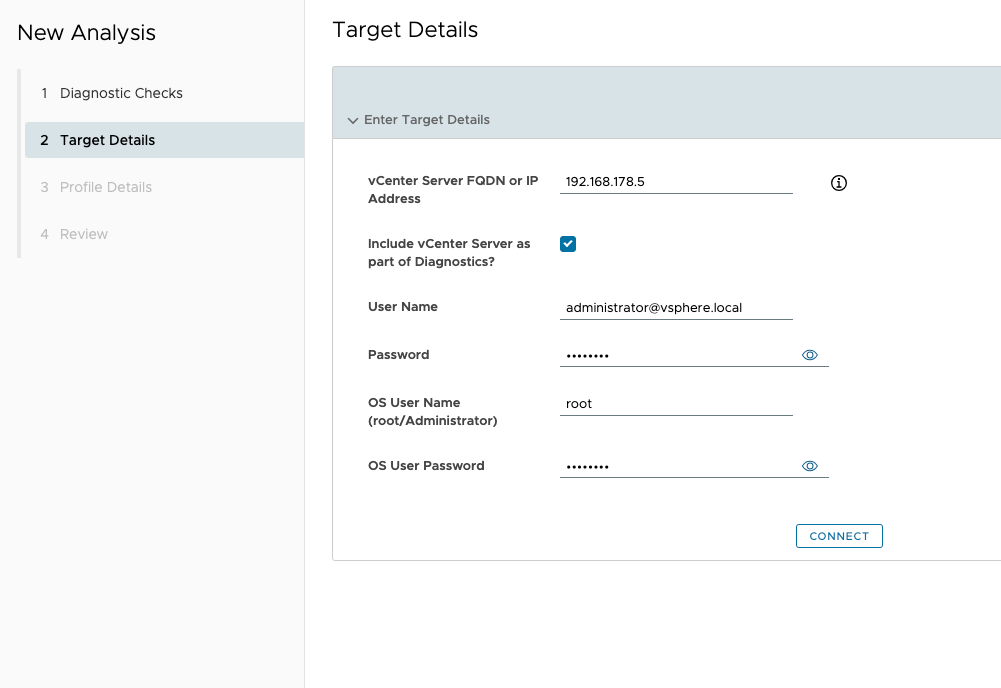Click the OS User Name (root/Administrator) label

(x=432, y=412)
